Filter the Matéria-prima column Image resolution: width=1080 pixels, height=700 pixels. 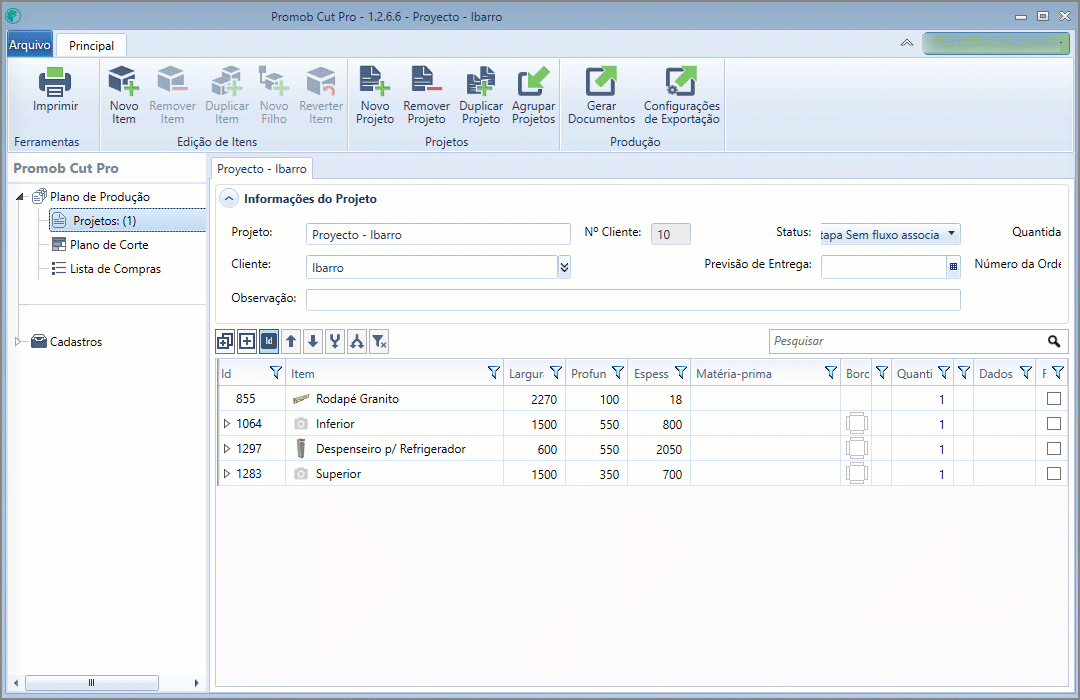point(831,373)
